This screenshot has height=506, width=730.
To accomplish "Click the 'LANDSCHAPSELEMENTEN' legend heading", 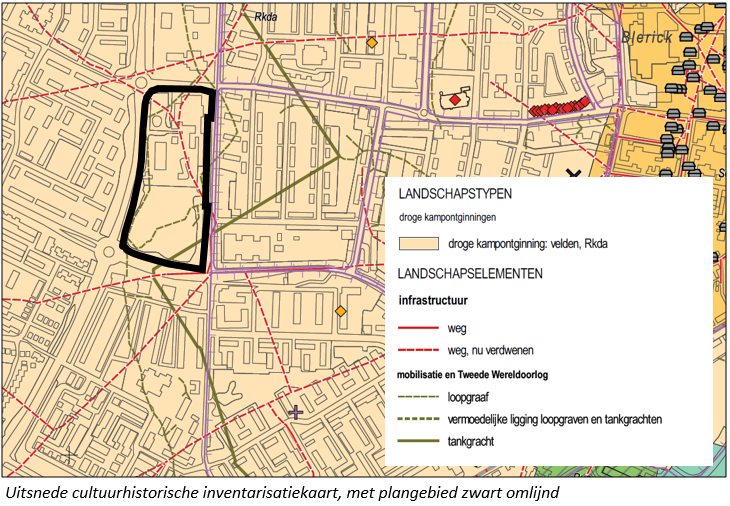I will [470, 273].
